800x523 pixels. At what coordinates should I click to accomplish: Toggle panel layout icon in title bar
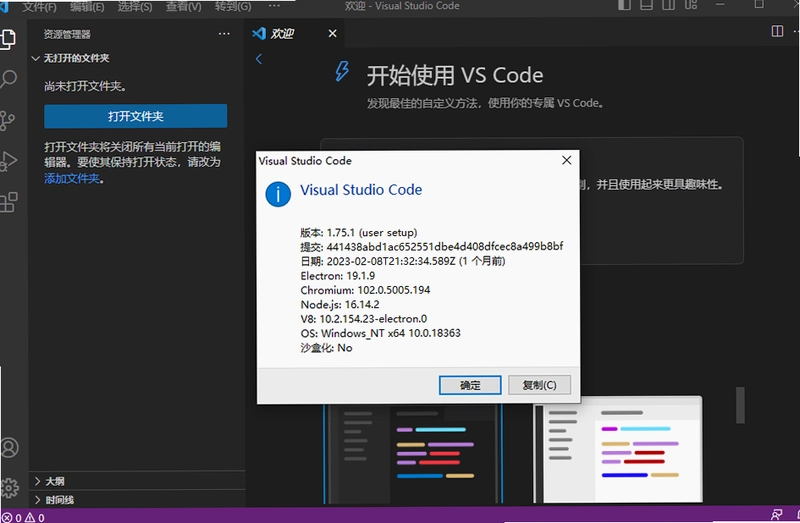pos(646,5)
